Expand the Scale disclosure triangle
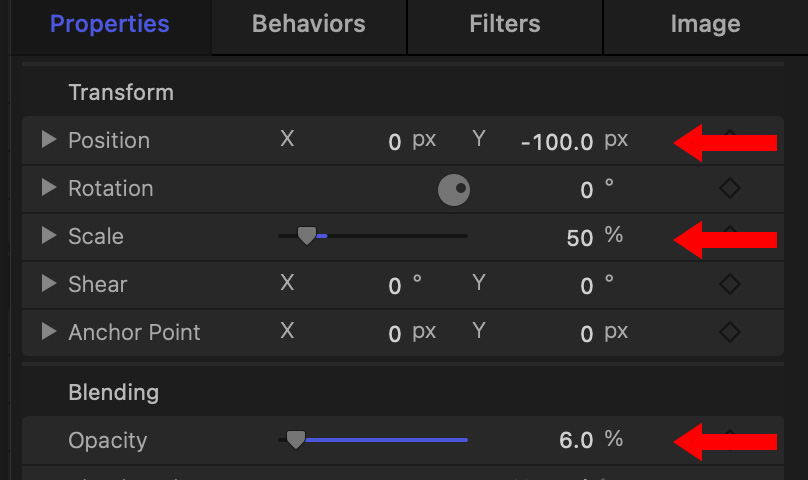808x480 pixels. tap(48, 236)
